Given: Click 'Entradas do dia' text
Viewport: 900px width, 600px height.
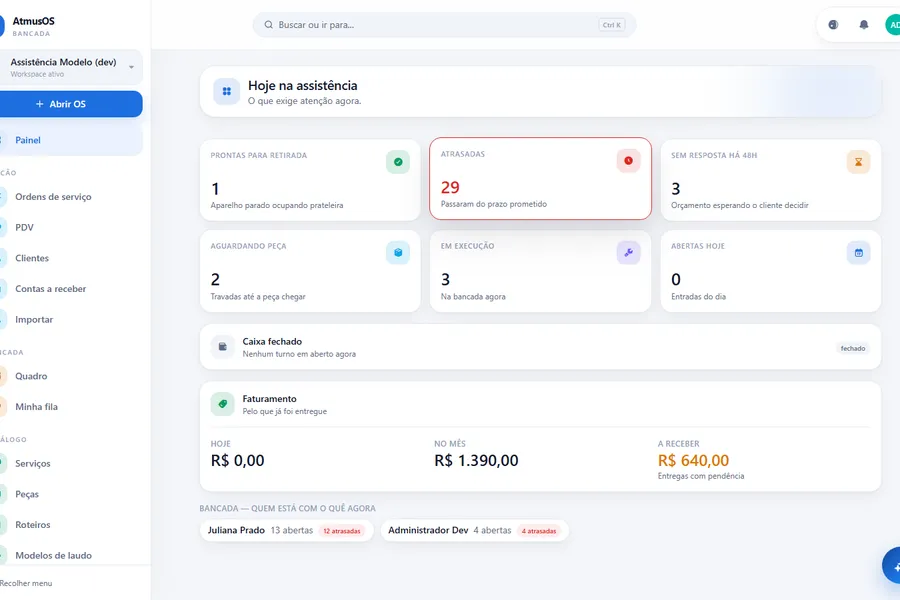Looking at the screenshot, I should click(699, 297).
